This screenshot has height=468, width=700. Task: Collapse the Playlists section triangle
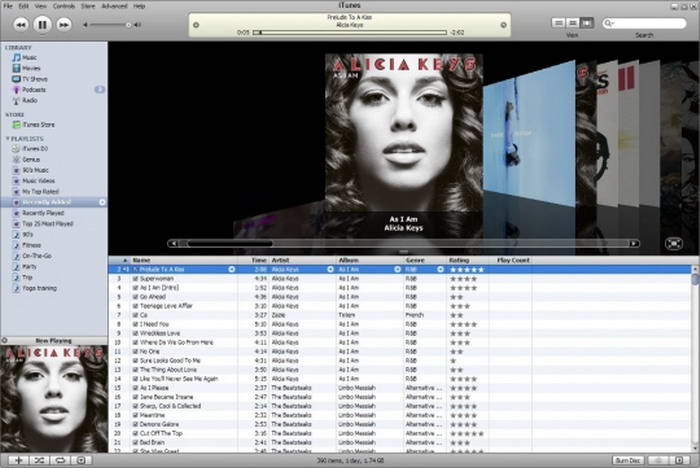[x=7, y=139]
